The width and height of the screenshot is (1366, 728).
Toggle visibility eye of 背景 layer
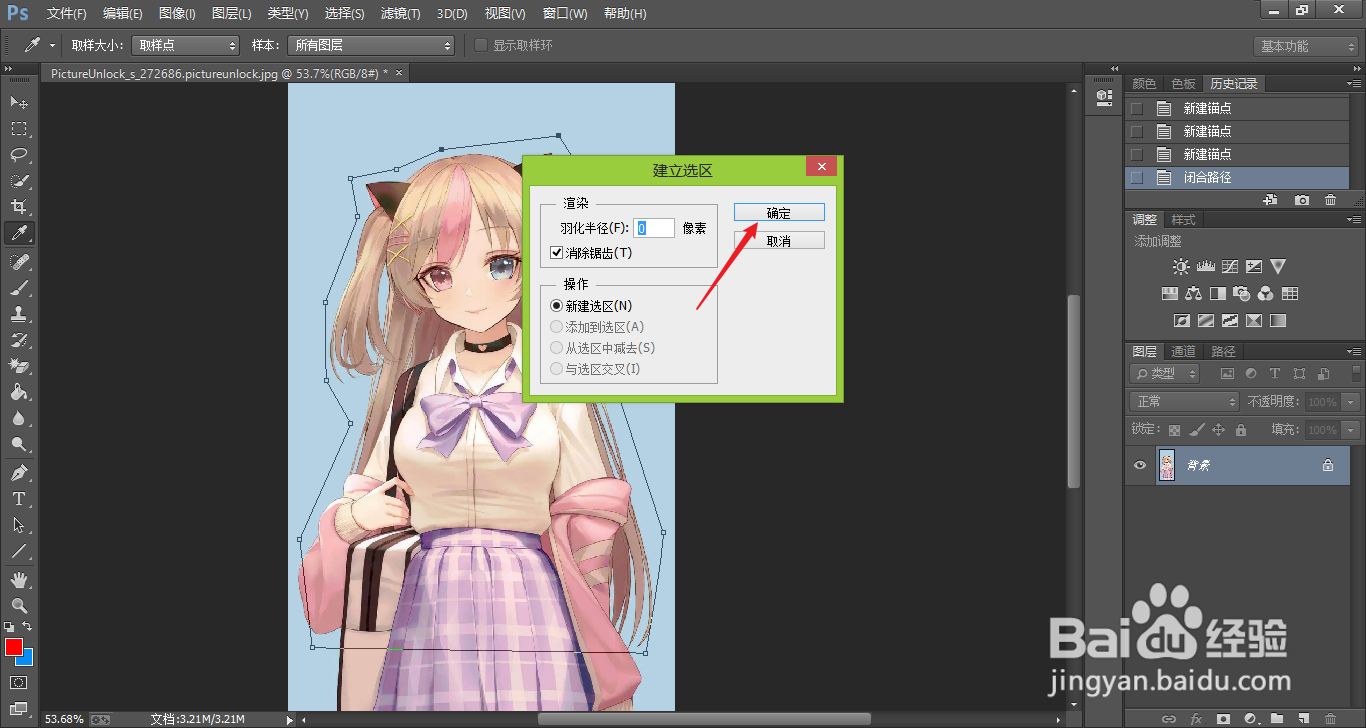1139,465
